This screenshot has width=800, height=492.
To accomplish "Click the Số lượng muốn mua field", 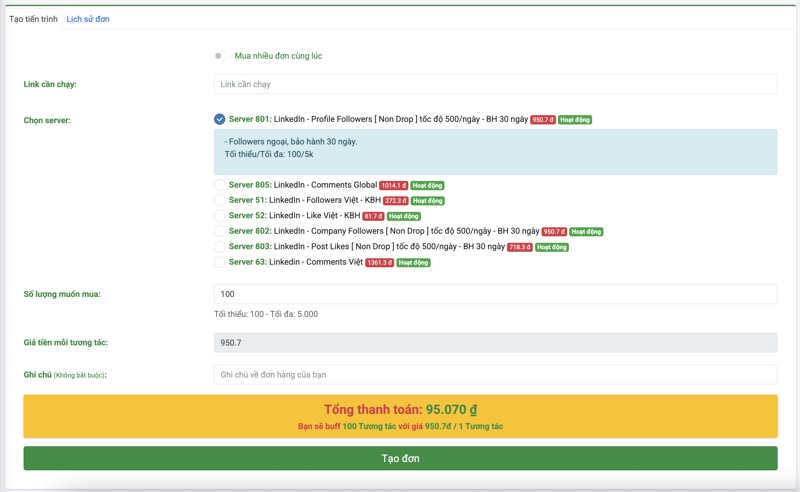I will (x=495, y=294).
